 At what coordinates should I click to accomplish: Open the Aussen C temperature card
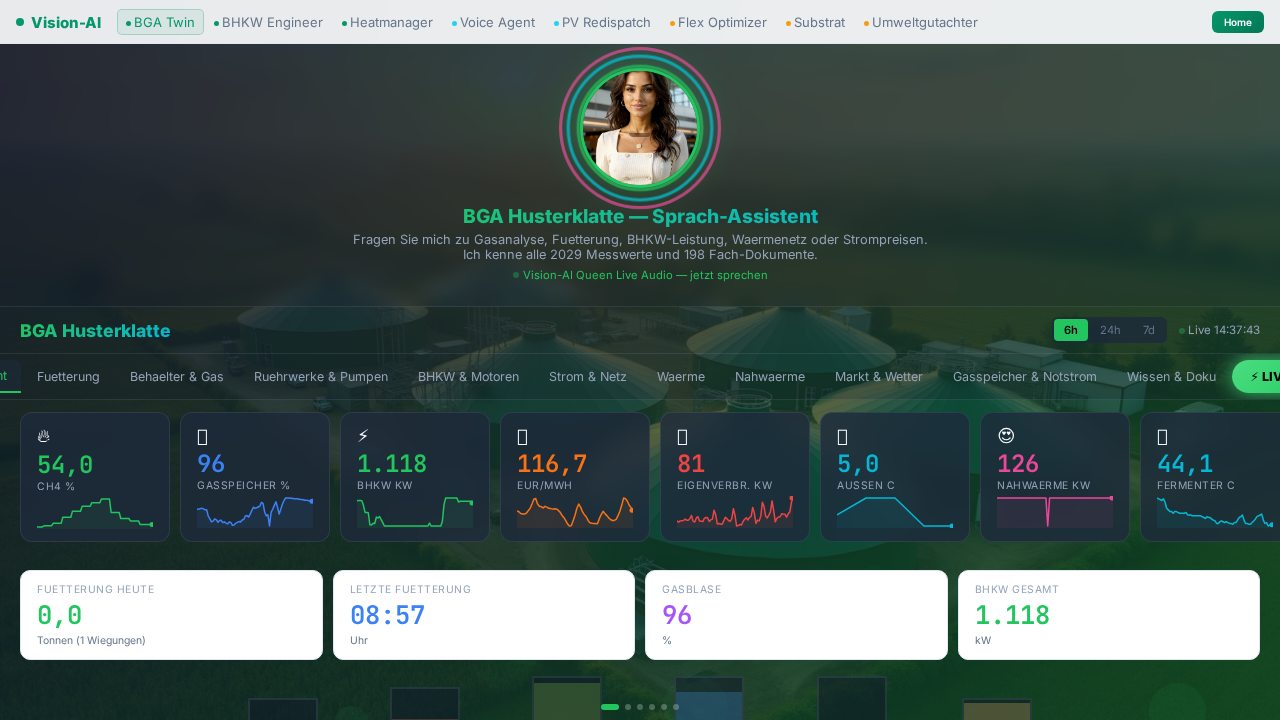(x=895, y=477)
